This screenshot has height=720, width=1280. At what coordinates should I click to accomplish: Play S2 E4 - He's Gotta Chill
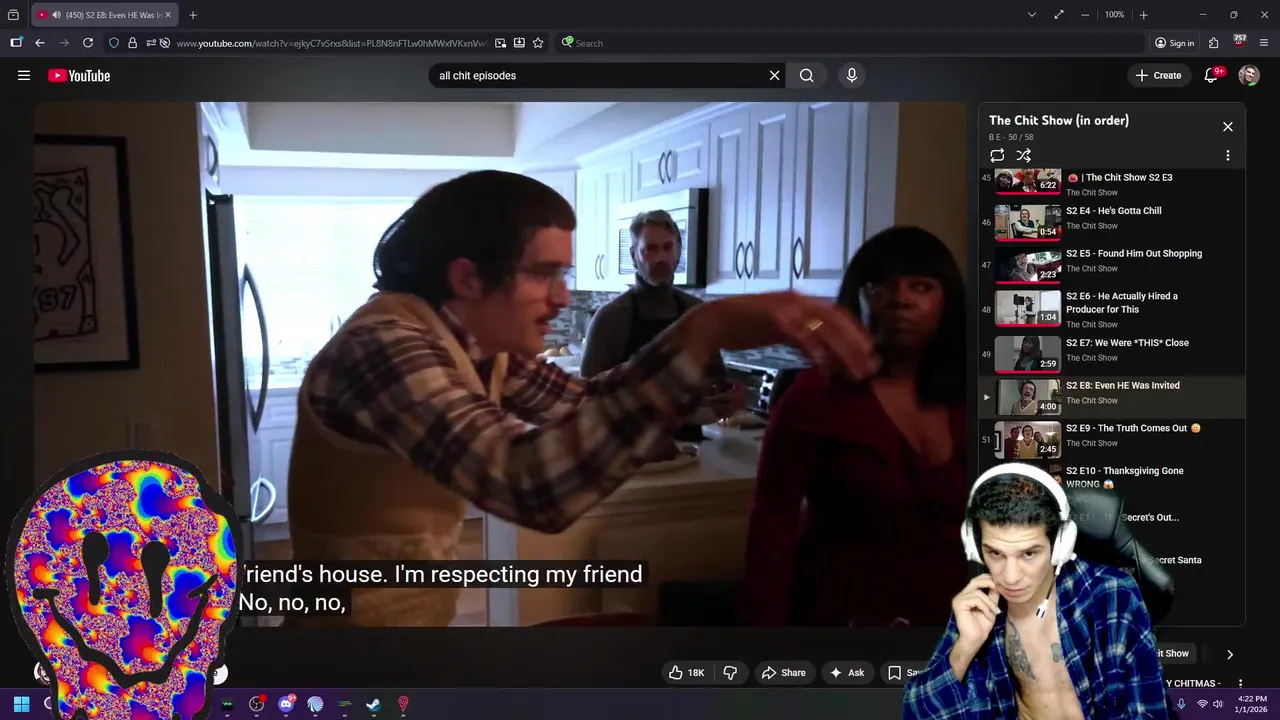coord(1110,222)
